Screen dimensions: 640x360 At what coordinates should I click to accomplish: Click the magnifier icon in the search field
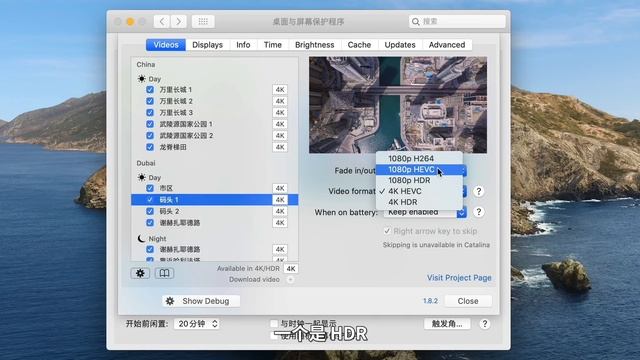416,22
